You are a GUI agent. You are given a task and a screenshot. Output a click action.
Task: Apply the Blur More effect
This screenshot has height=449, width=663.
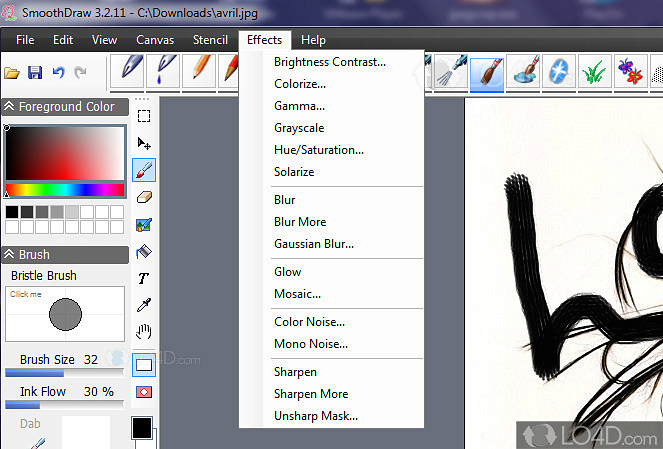point(332,222)
